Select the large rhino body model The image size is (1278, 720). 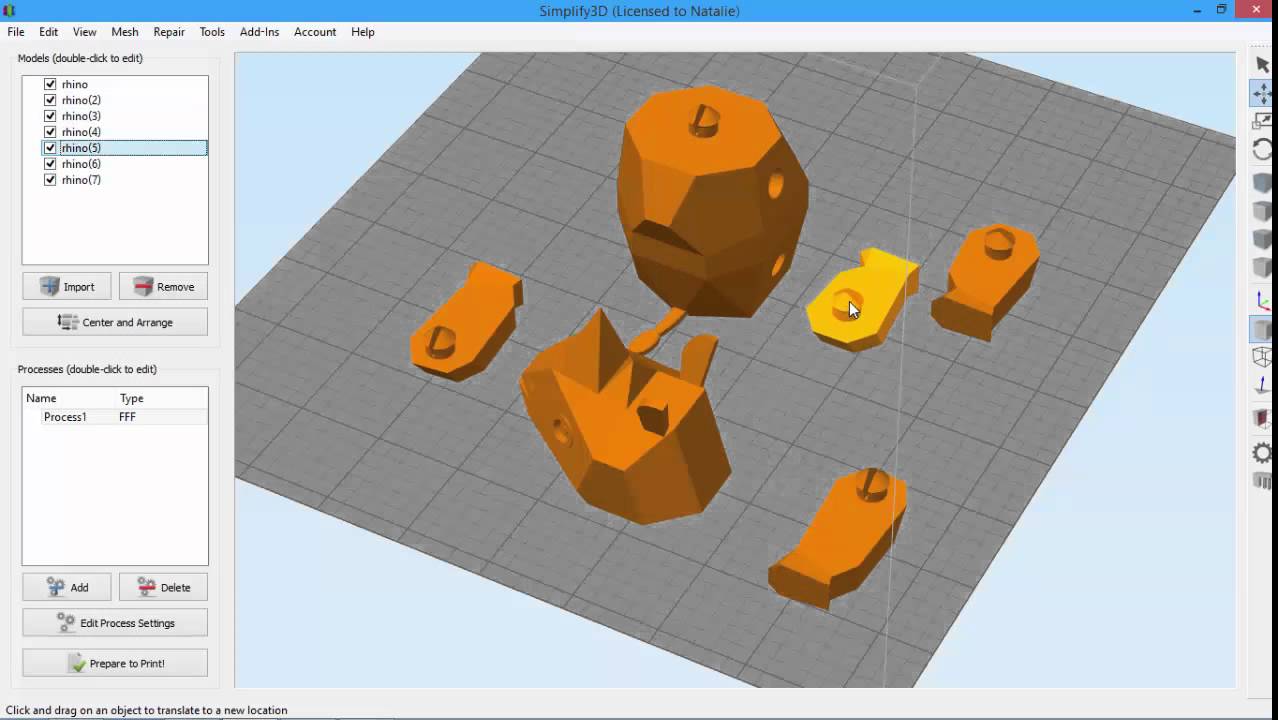(x=712, y=200)
